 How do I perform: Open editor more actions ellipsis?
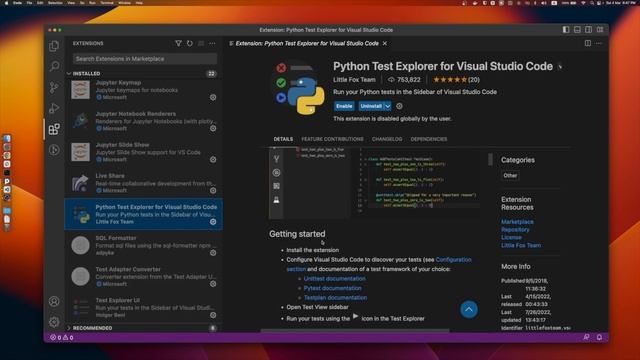[599, 43]
